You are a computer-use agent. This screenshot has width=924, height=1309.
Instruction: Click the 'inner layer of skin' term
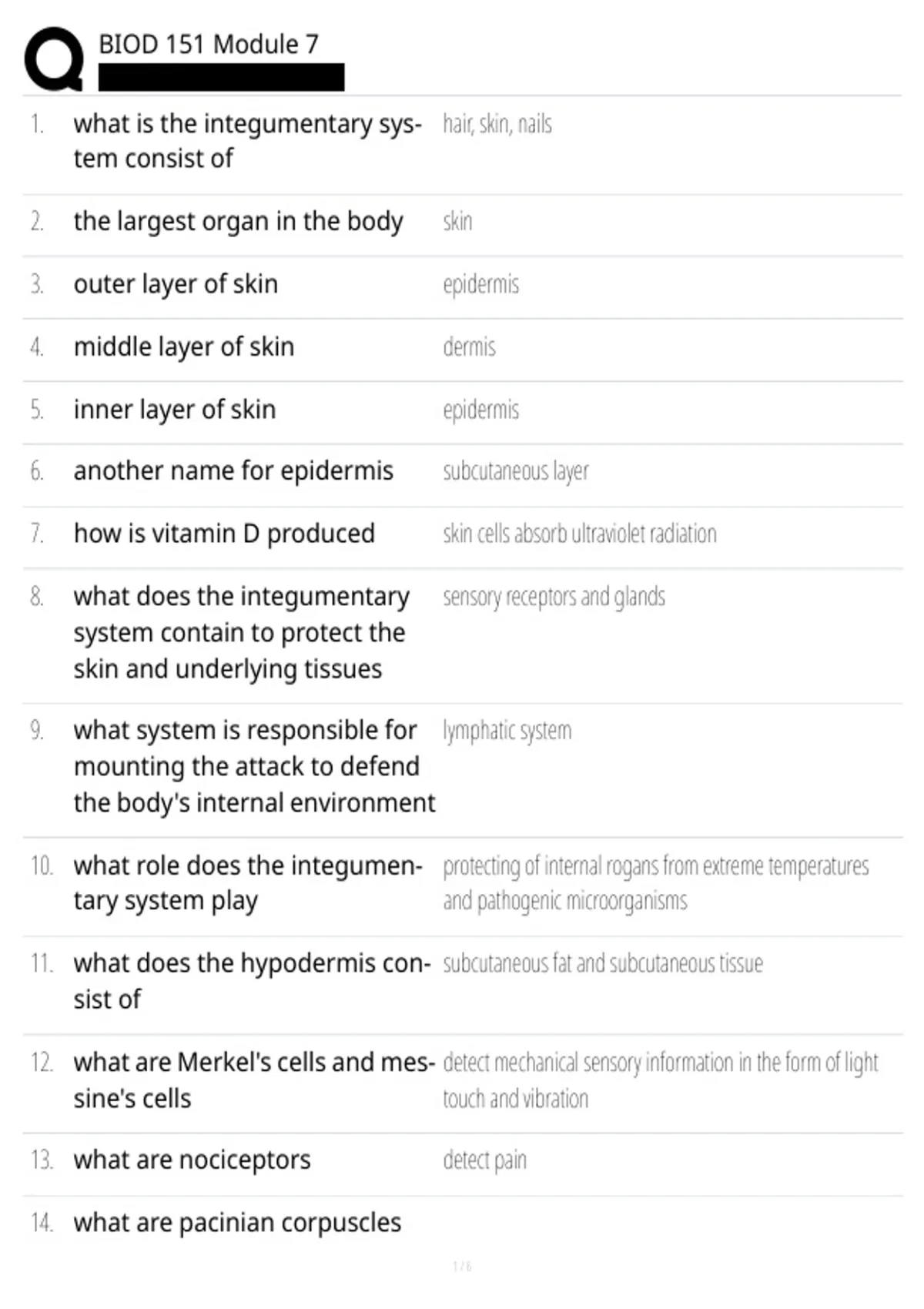click(x=175, y=410)
